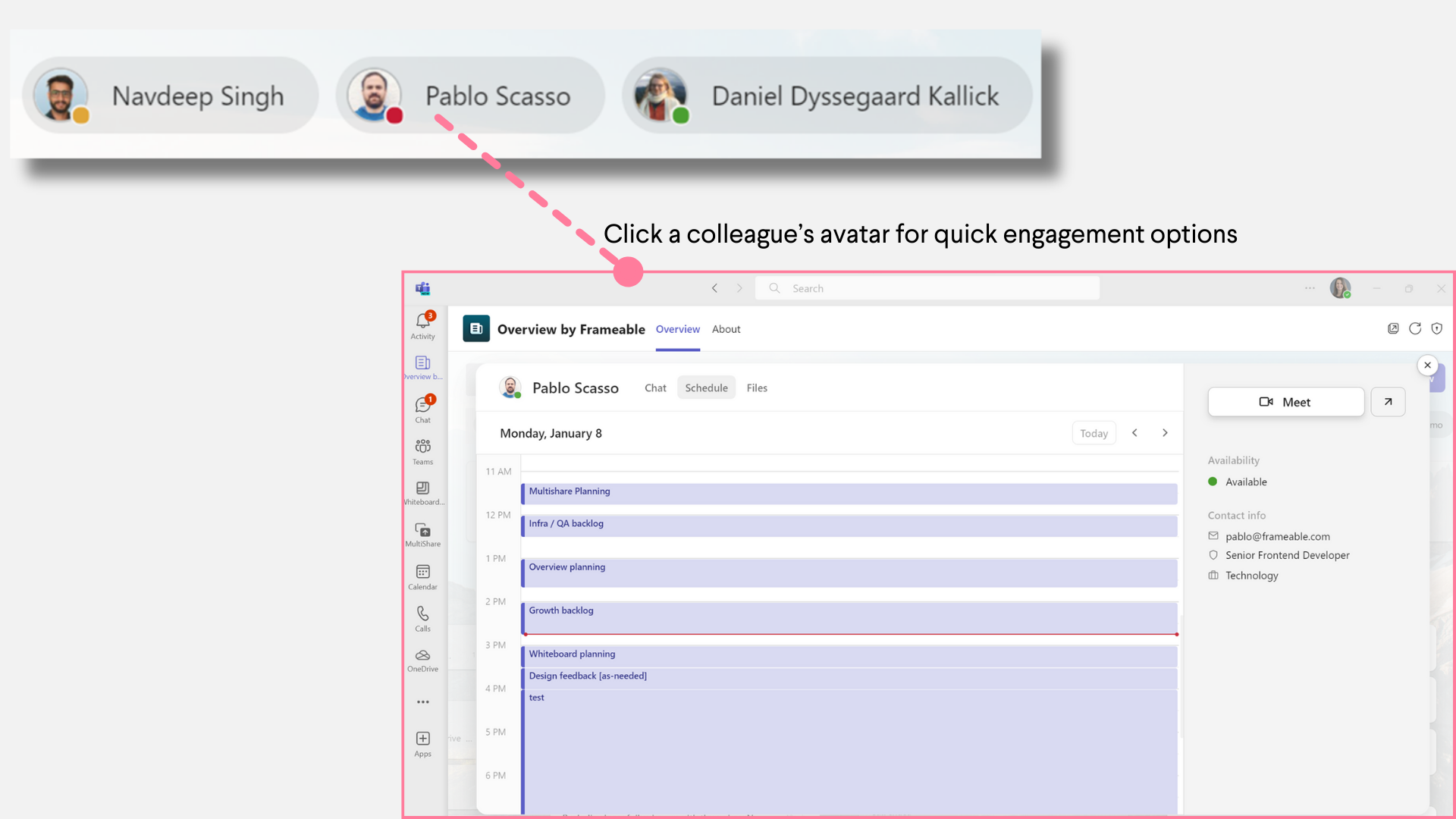
Task: Open Chat in the Teams sidebar
Action: (423, 409)
